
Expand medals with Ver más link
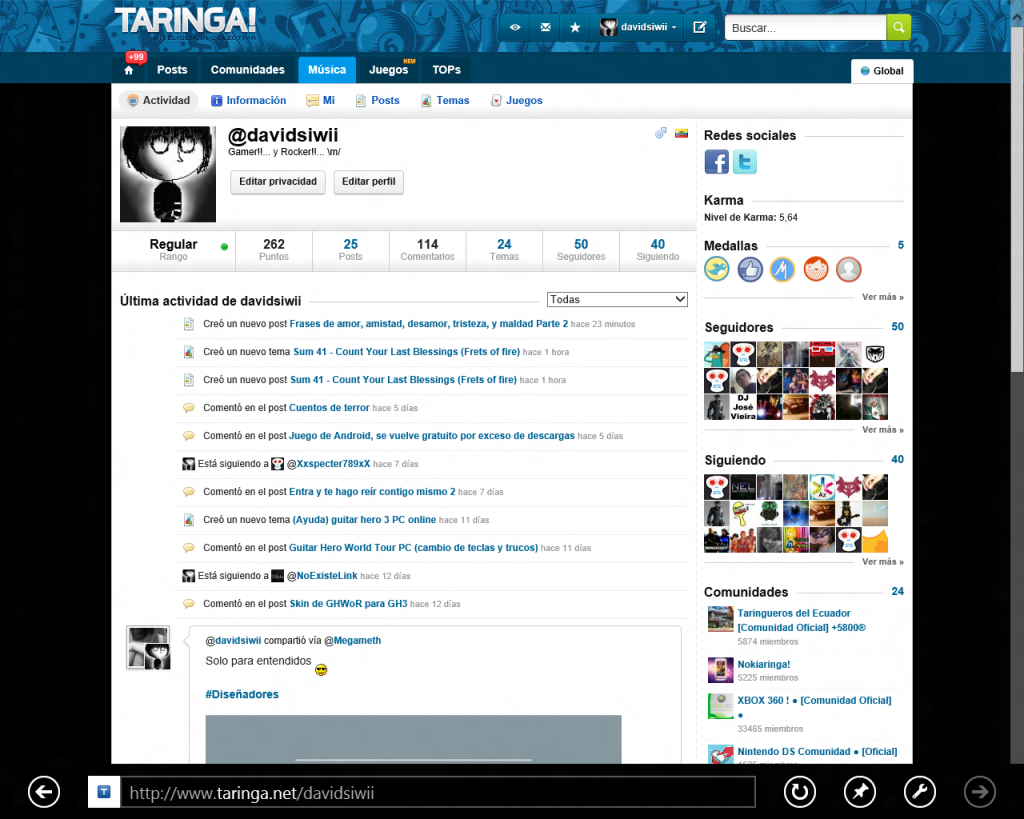[x=882, y=297]
